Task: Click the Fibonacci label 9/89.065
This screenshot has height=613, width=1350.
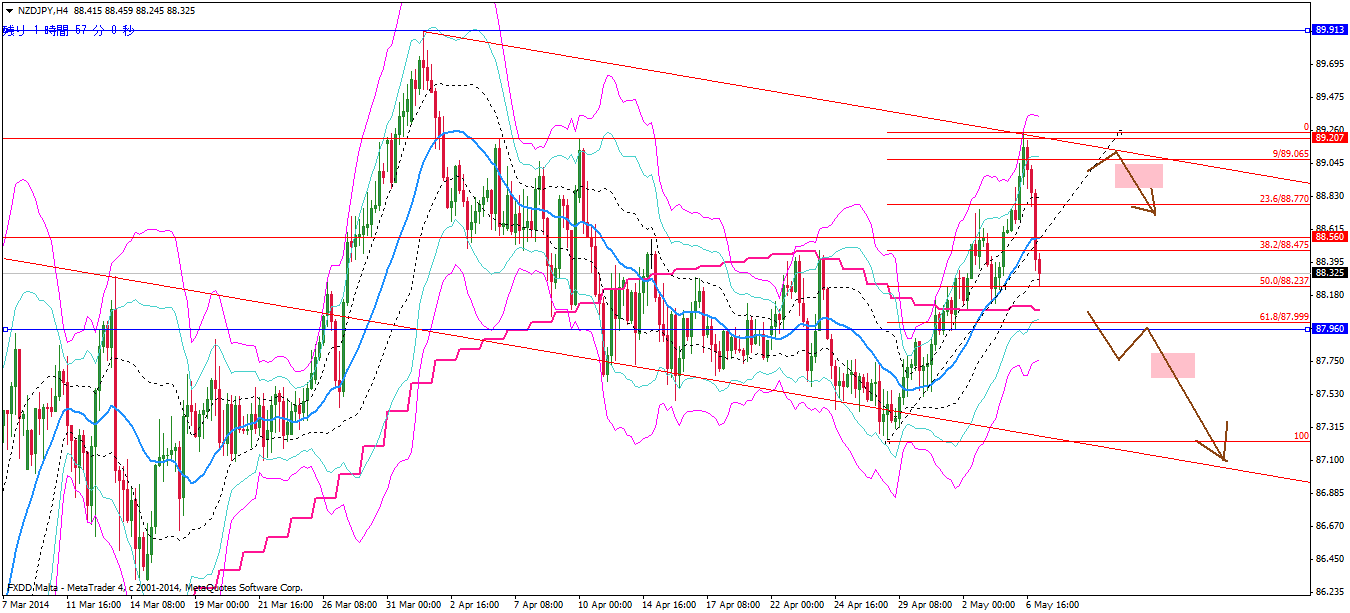Action: [x=1290, y=154]
